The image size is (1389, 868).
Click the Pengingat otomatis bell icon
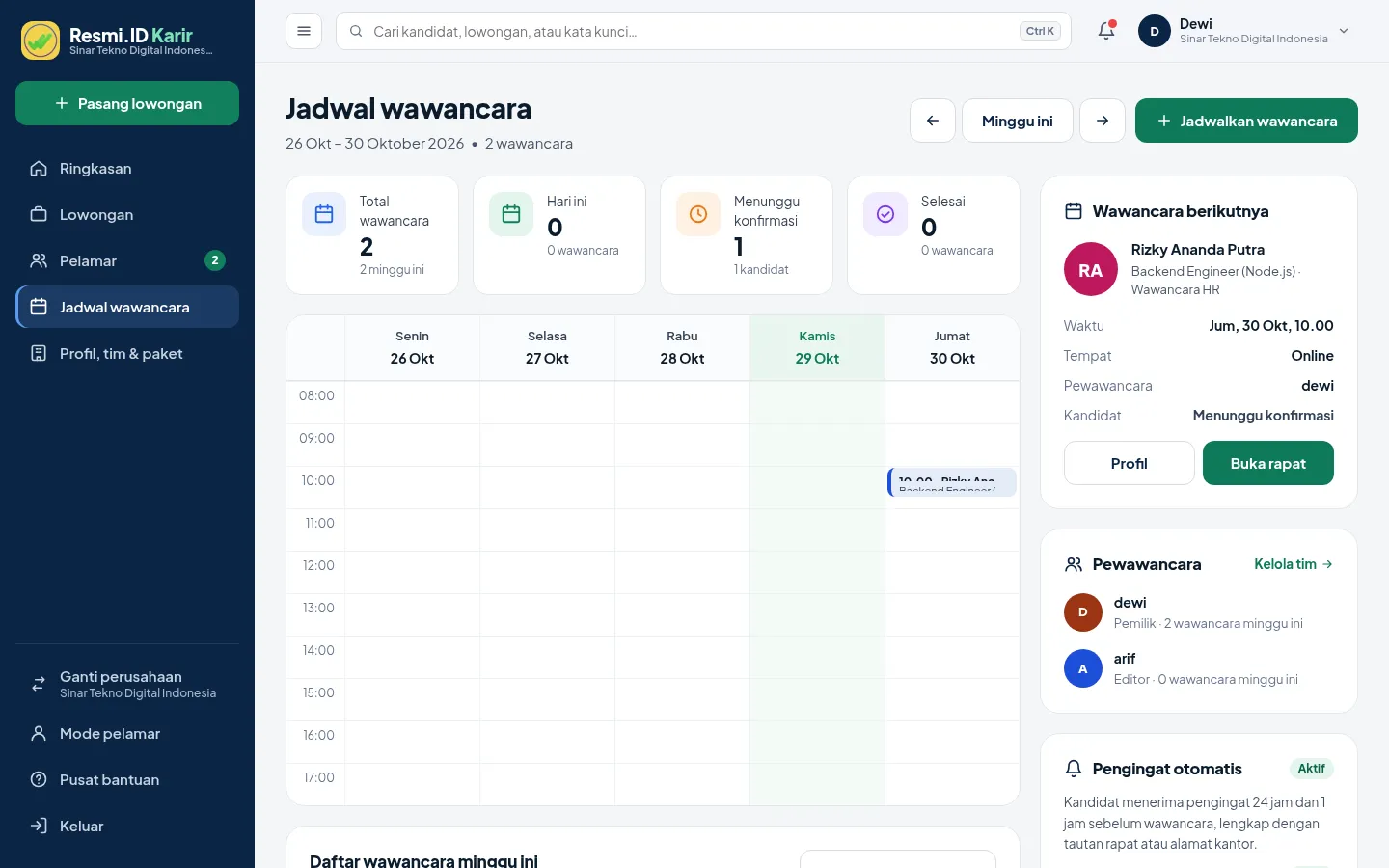pyautogui.click(x=1074, y=769)
